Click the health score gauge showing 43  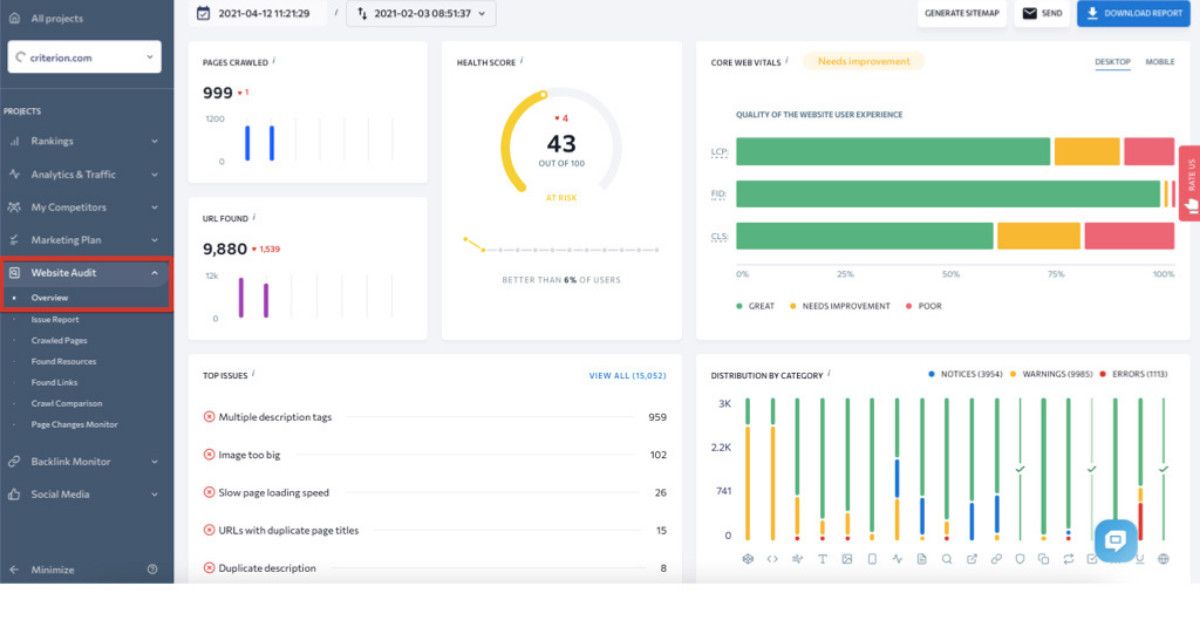(x=561, y=141)
